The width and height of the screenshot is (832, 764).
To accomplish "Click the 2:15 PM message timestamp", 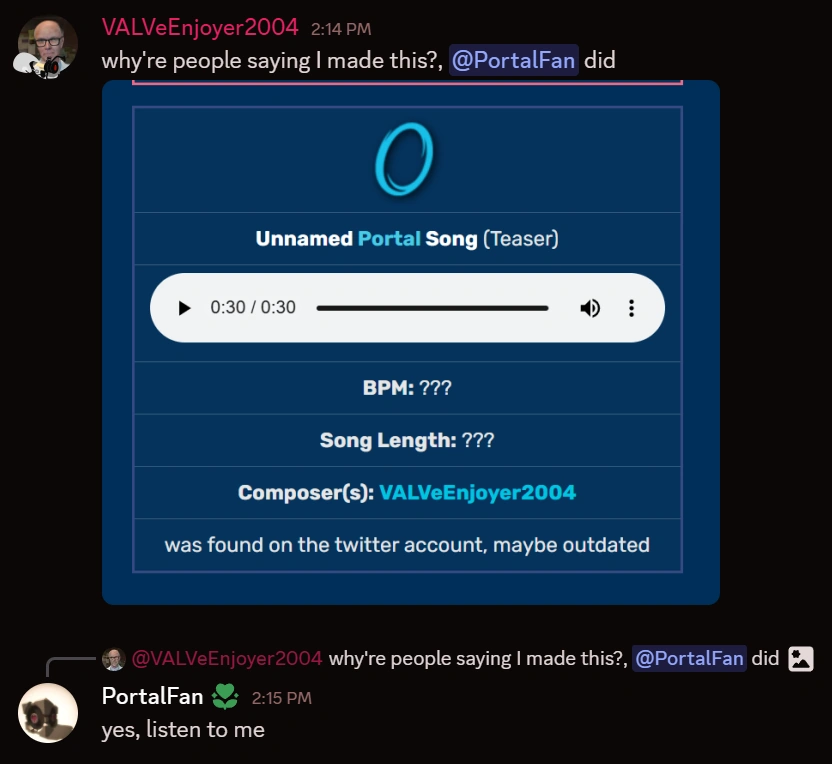I will coord(281,697).
